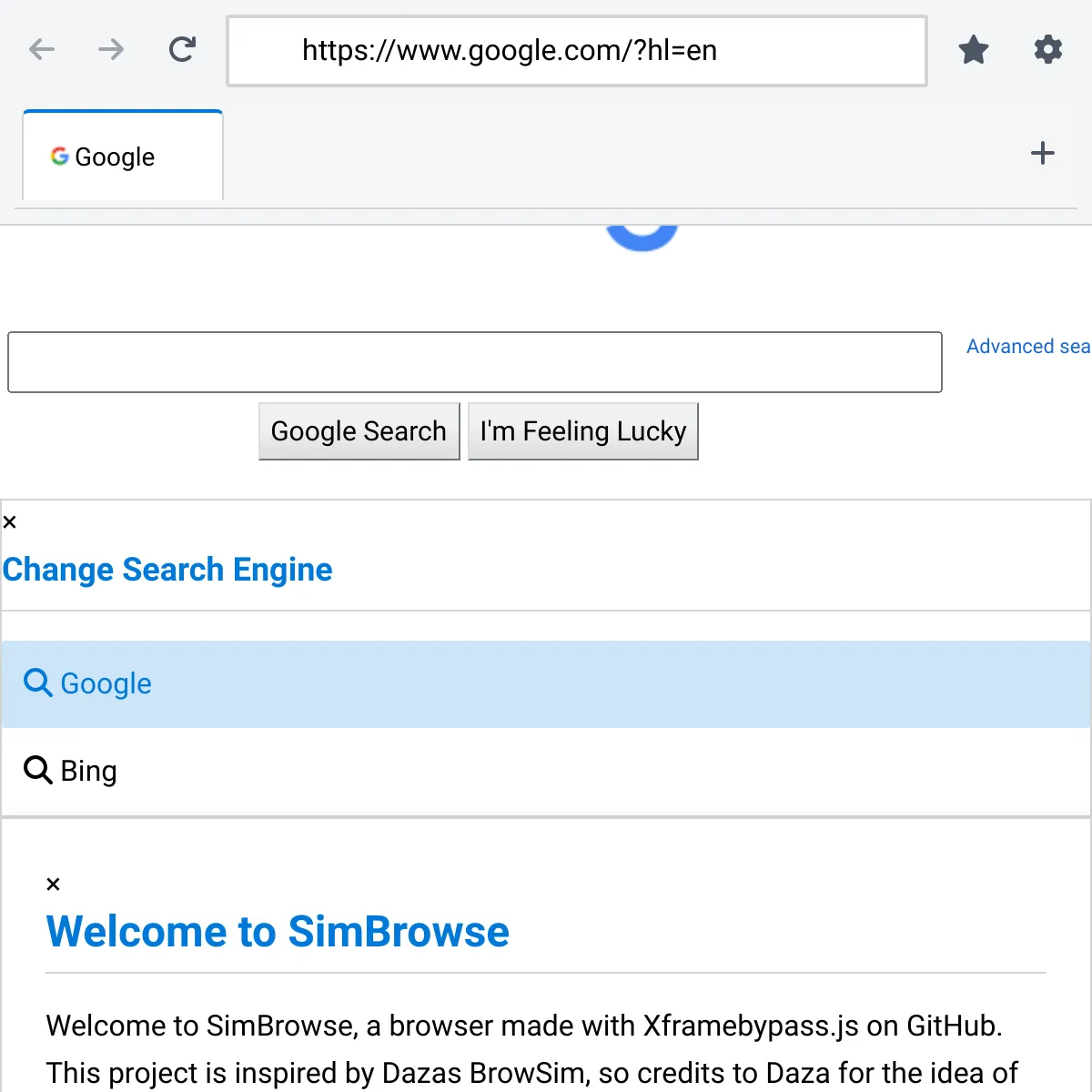Viewport: 1092px width, 1092px height.
Task: Open settings gear icon
Action: (x=1048, y=49)
